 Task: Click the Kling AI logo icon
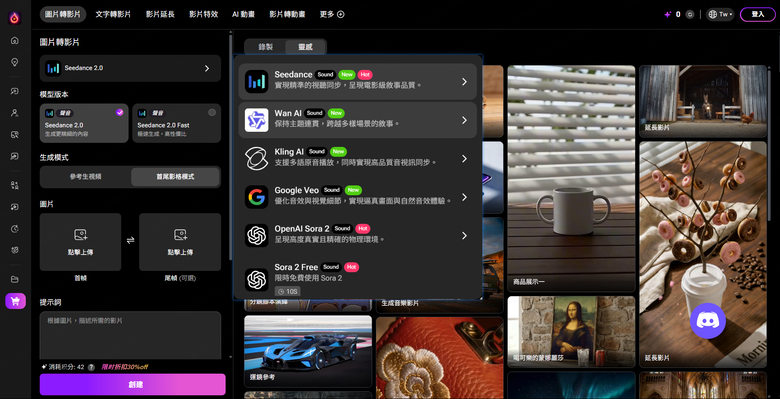click(x=257, y=159)
